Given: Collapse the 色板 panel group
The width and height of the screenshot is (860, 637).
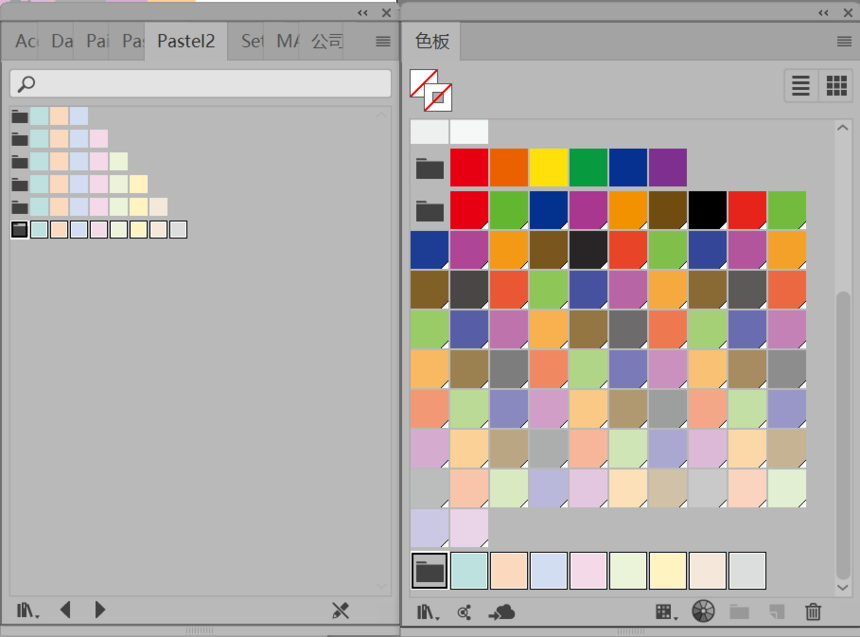Looking at the screenshot, I should point(823,13).
